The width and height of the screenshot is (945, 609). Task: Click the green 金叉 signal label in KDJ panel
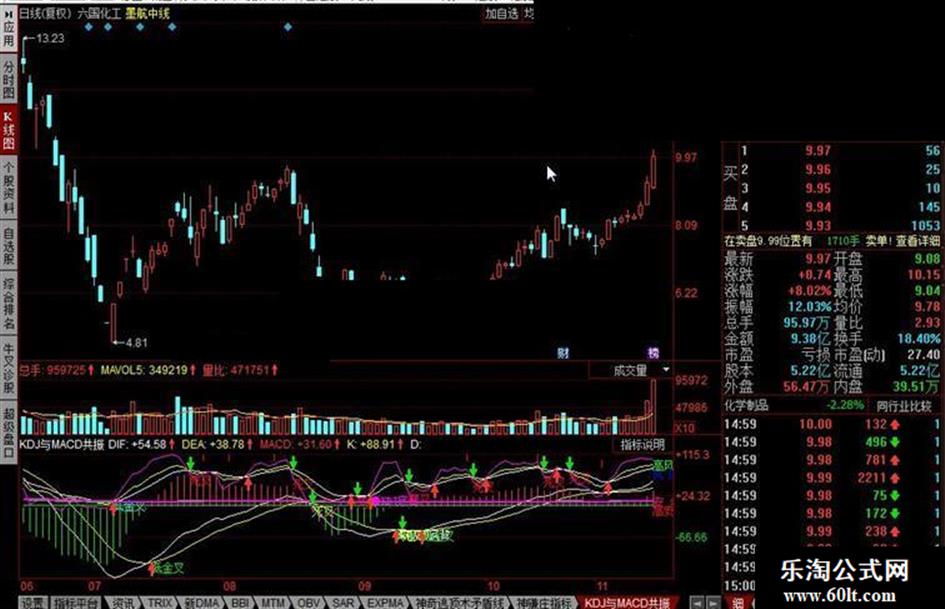pyautogui.click(x=169, y=568)
